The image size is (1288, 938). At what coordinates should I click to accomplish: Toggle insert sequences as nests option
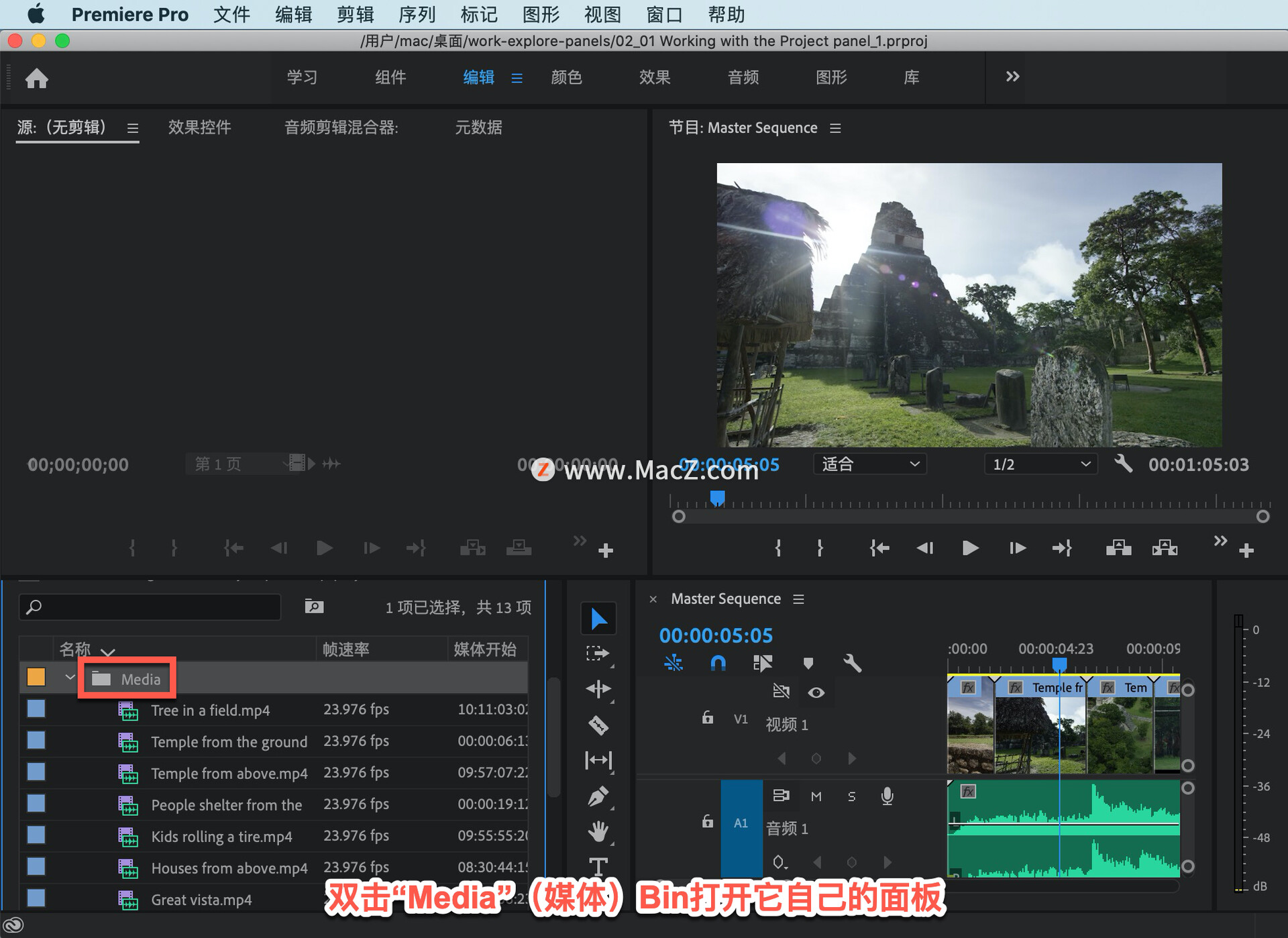[x=674, y=663]
